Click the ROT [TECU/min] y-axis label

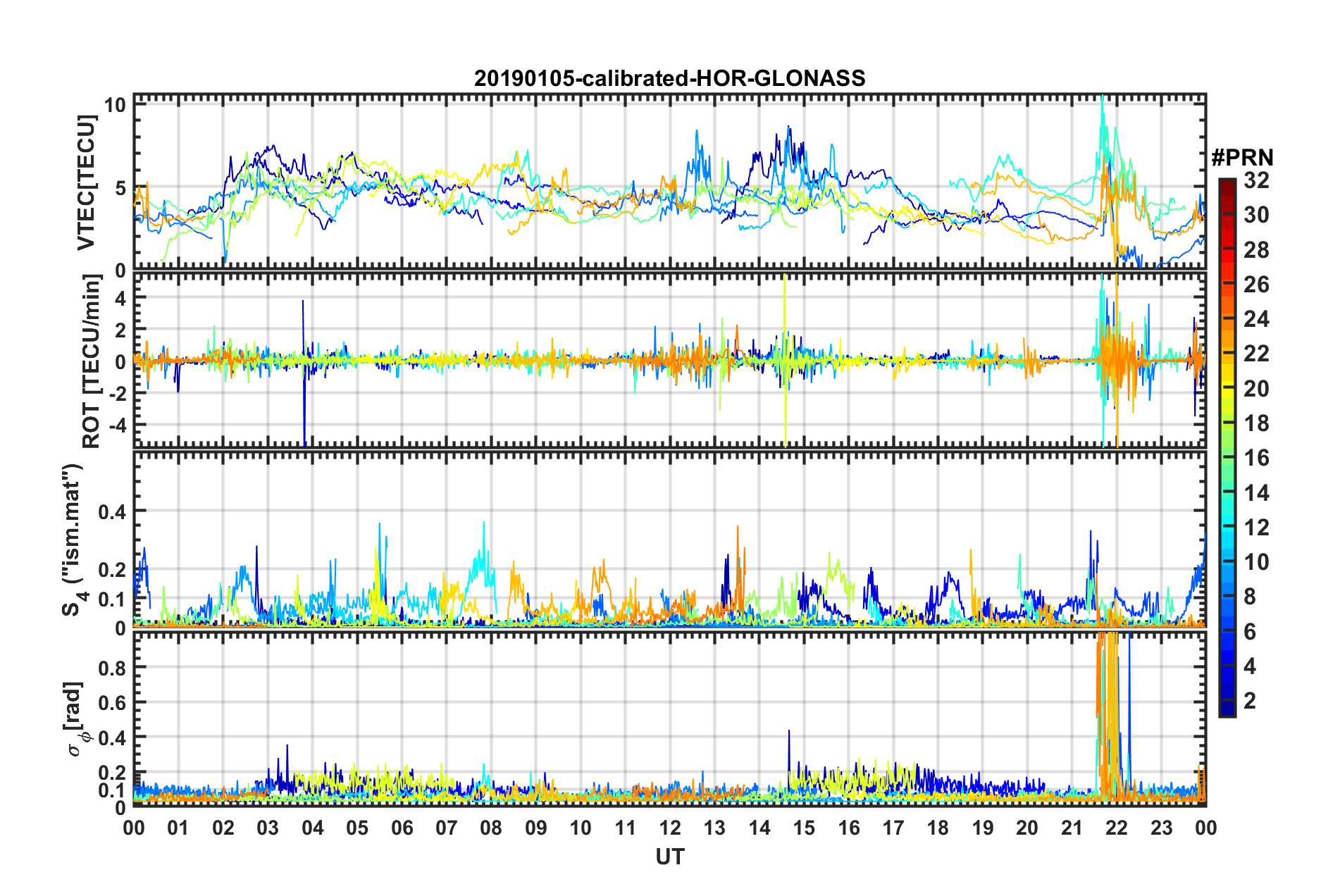click(x=91, y=361)
